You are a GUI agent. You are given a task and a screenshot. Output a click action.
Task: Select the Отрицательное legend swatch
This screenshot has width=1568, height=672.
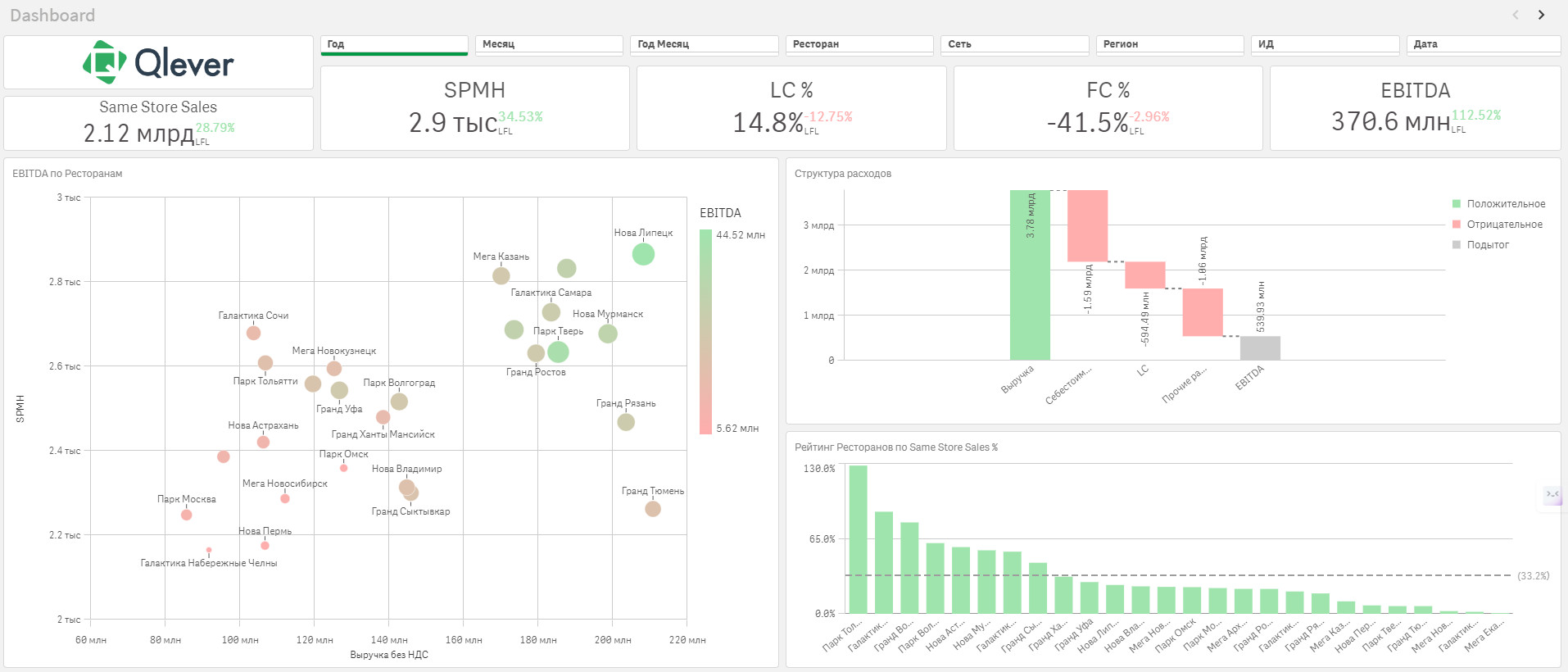click(x=1457, y=224)
